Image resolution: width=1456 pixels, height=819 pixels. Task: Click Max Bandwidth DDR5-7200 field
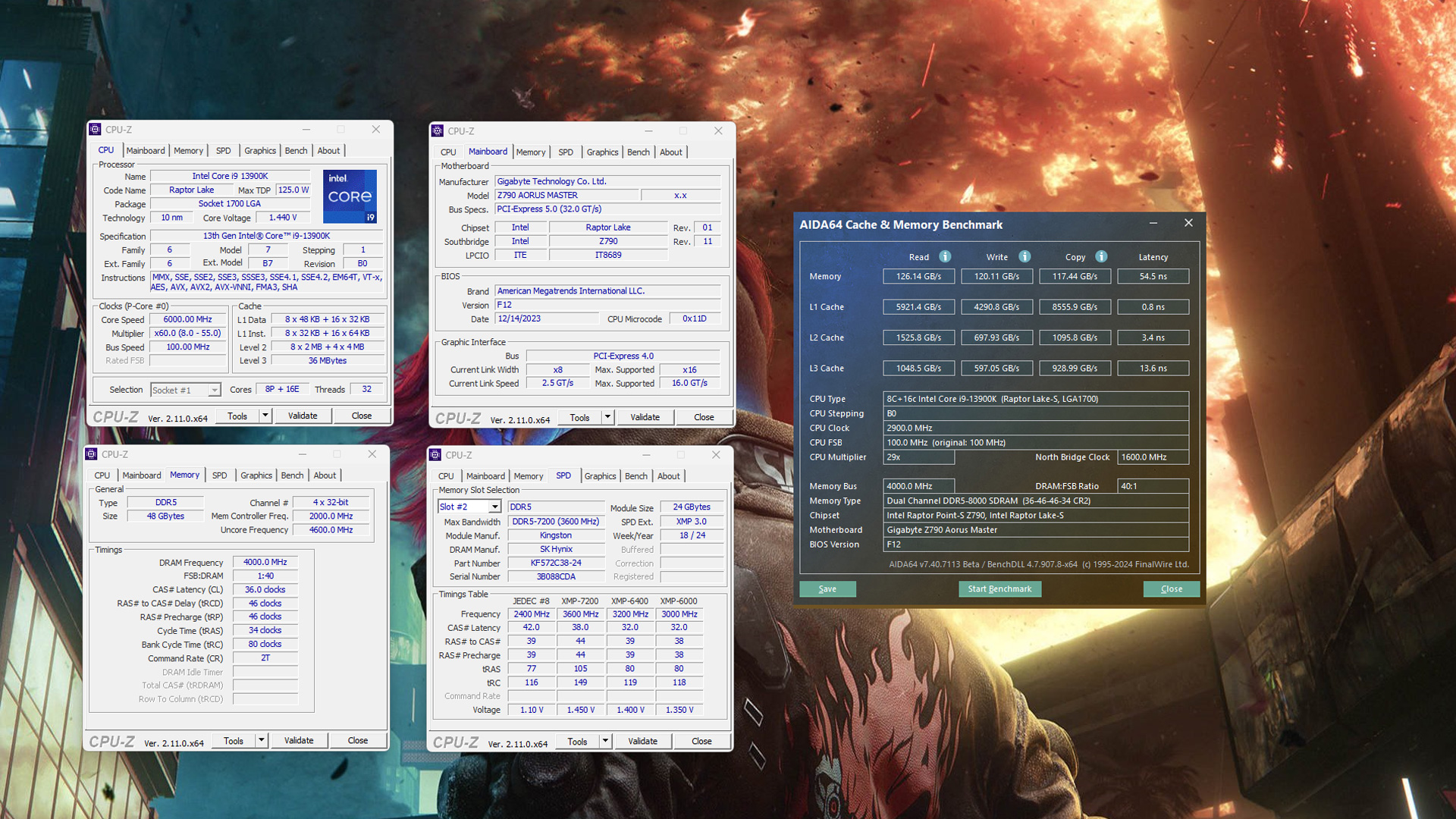(x=556, y=522)
